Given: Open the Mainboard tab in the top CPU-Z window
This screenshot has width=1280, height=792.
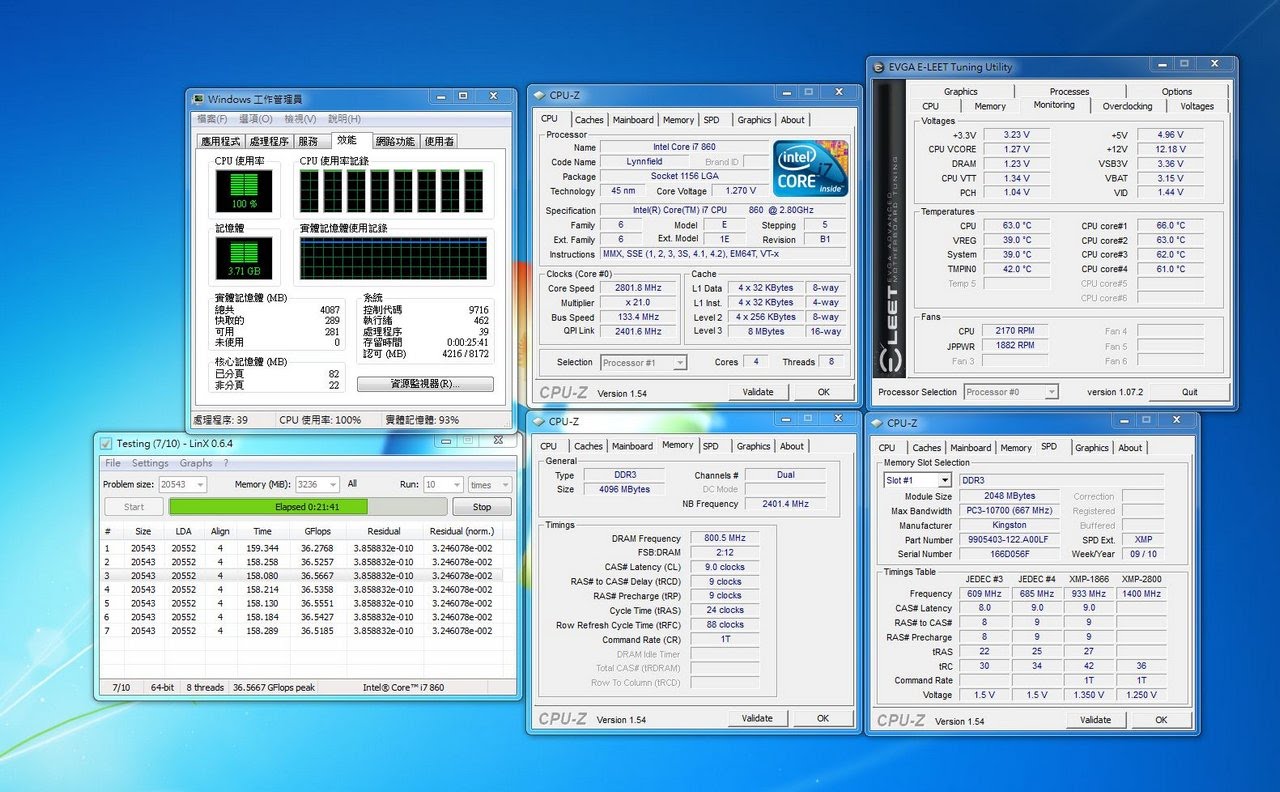Looking at the screenshot, I should pos(633,120).
